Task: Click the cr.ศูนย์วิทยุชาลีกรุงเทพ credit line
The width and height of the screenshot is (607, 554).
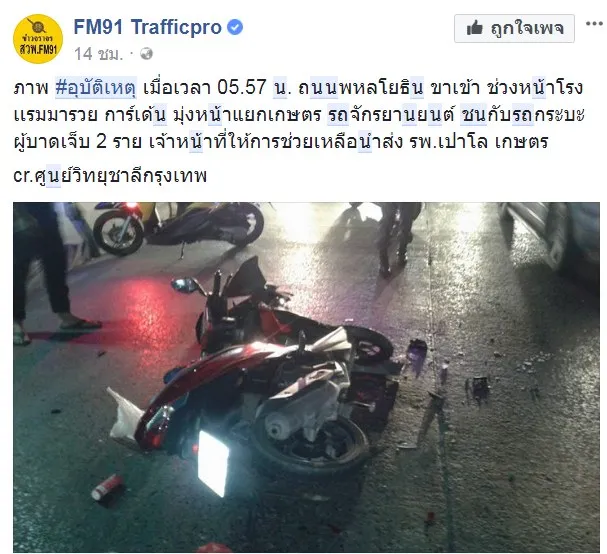Action: coord(110,176)
